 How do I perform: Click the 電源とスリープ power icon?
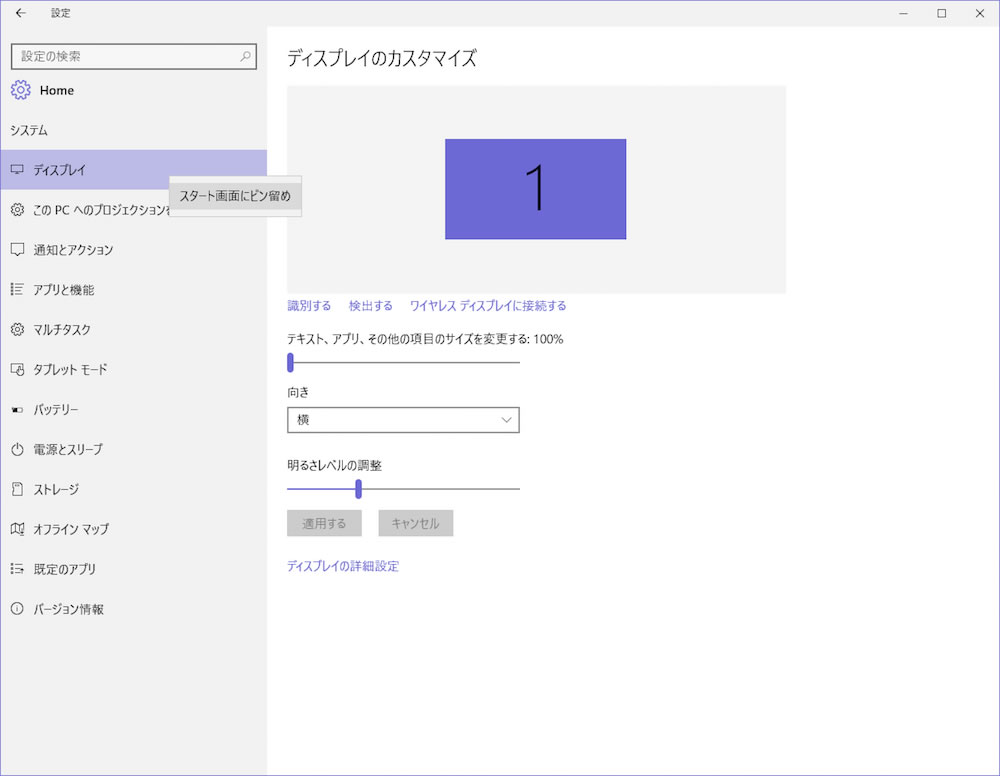(17, 449)
